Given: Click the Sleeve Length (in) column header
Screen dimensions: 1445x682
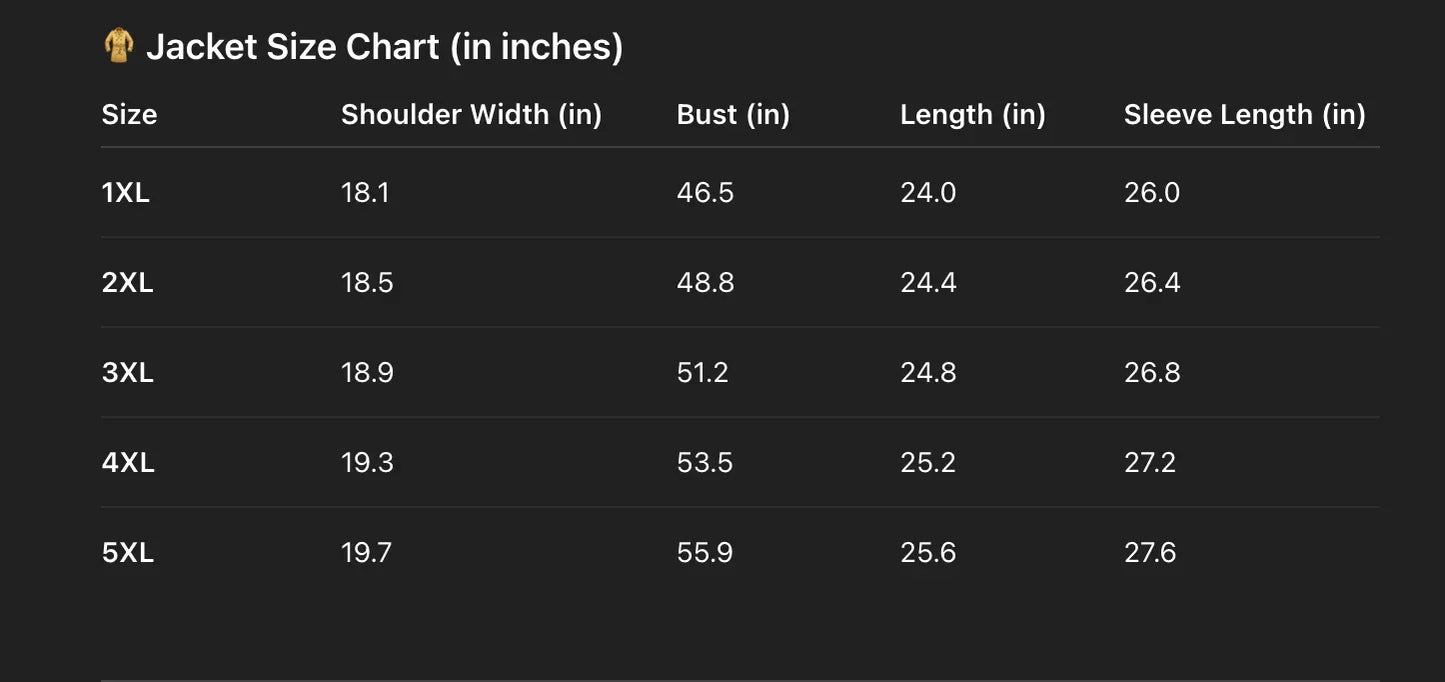Looking at the screenshot, I should click(x=1244, y=115).
